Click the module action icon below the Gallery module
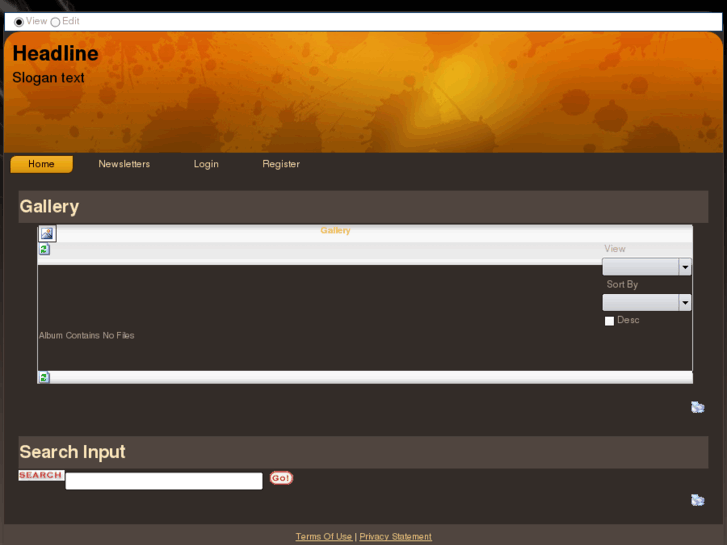Image resolution: width=727 pixels, height=545 pixels. pos(697,407)
